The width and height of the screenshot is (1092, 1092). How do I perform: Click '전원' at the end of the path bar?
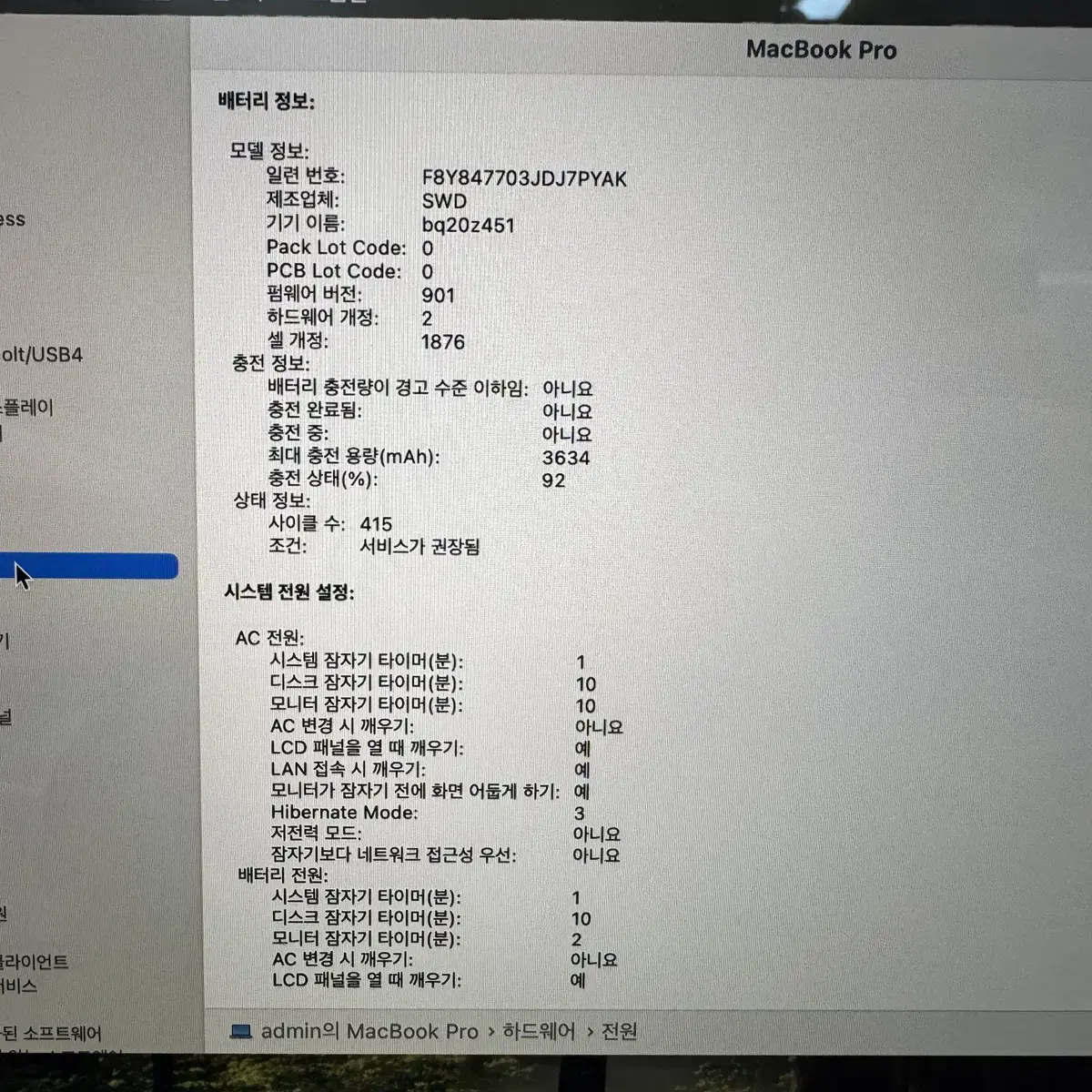click(x=619, y=1031)
